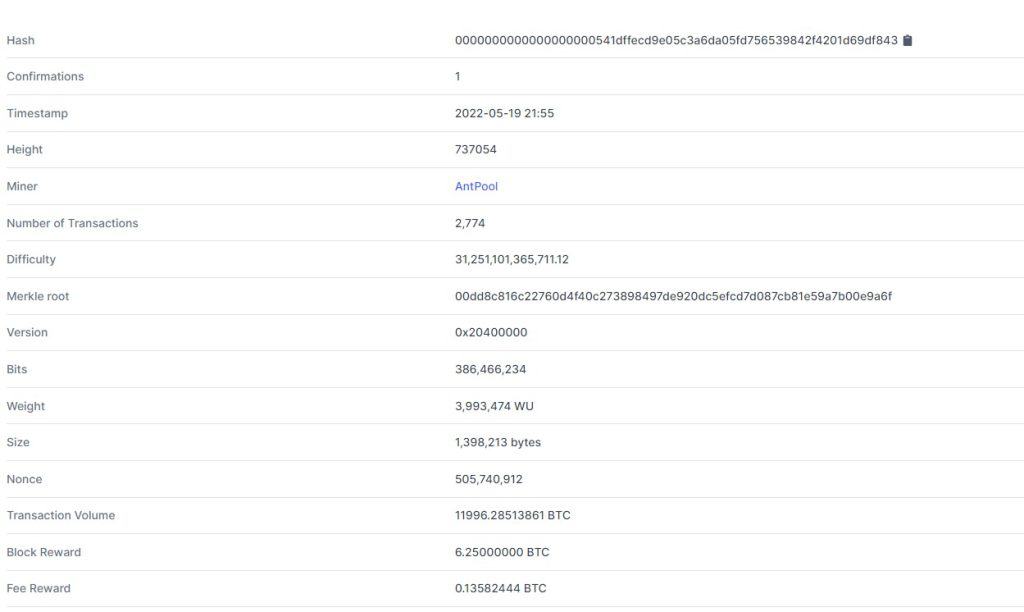1024x612 pixels.
Task: Open the AntPool miner link
Action: [x=476, y=186]
